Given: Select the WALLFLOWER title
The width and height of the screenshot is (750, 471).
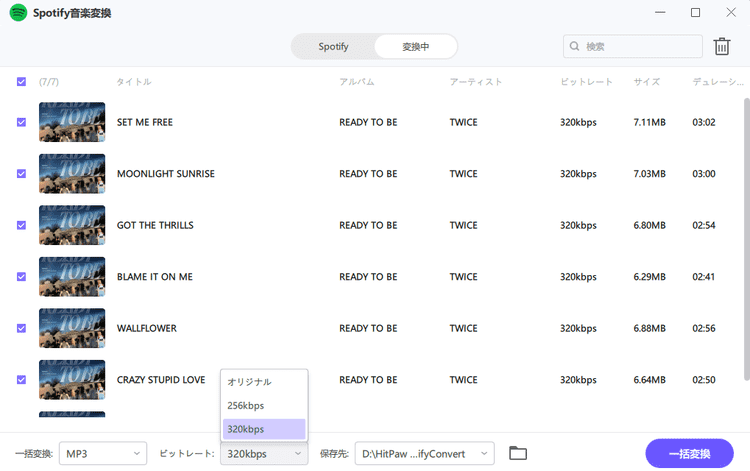Looking at the screenshot, I should click(x=147, y=328).
